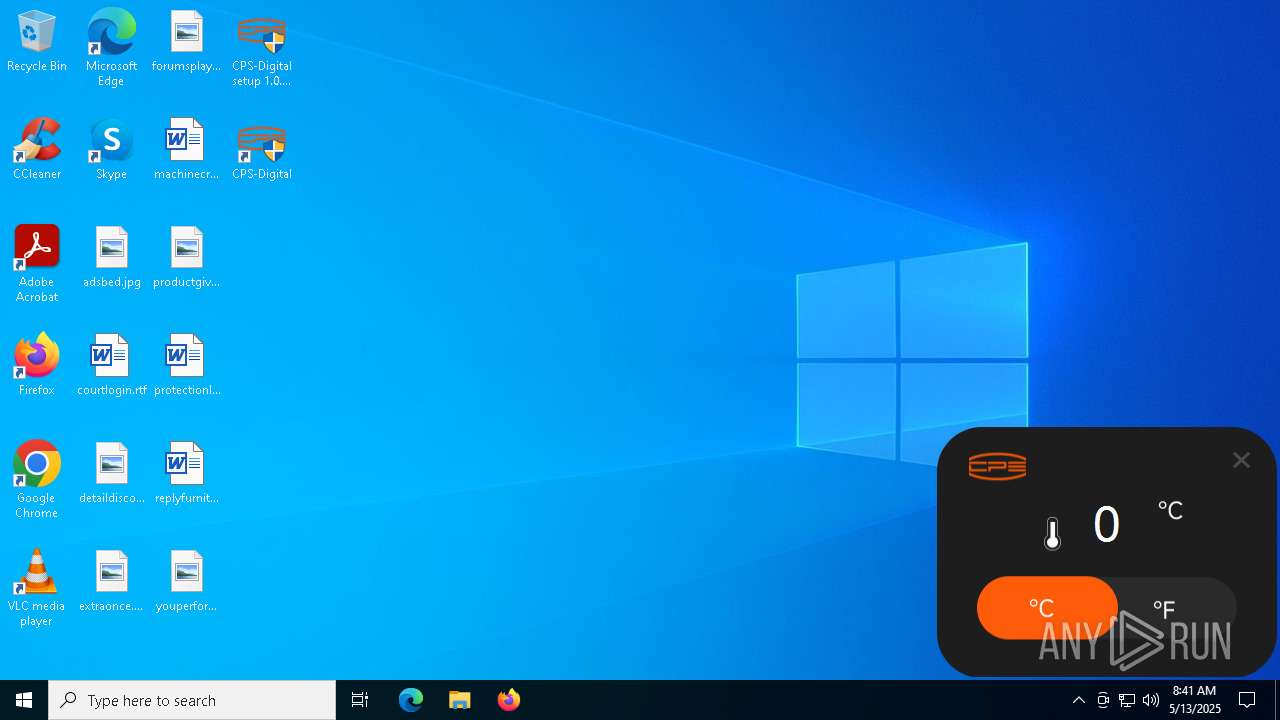Close the CPS temperature widget
Image resolution: width=1280 pixels, height=720 pixels.
click(x=1241, y=460)
